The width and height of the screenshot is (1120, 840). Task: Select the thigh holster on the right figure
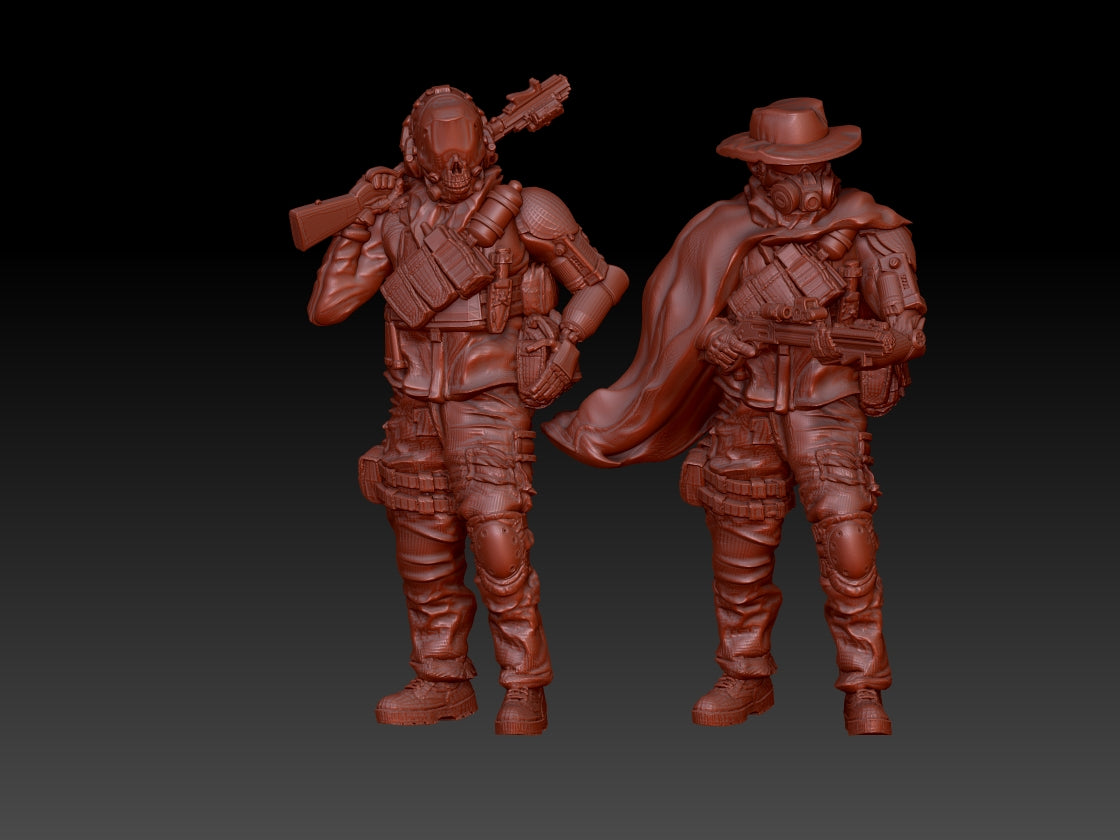click(x=705, y=480)
